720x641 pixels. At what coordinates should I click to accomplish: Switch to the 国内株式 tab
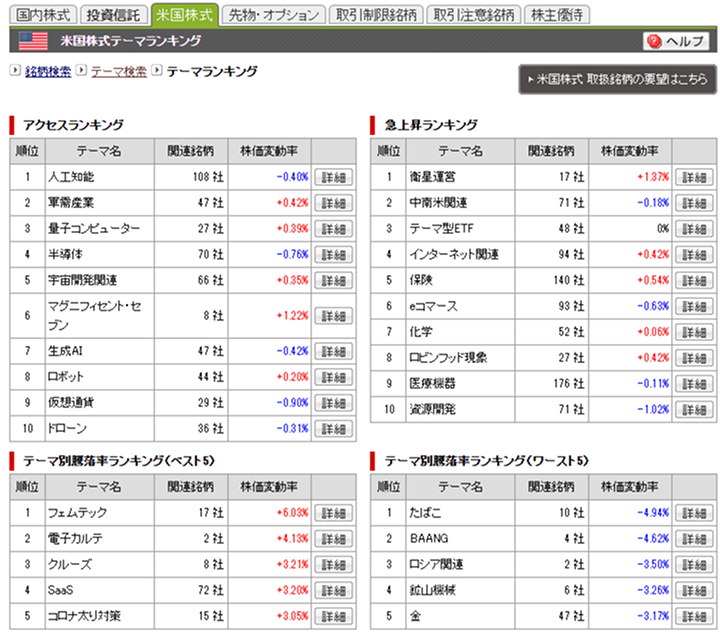(43, 15)
